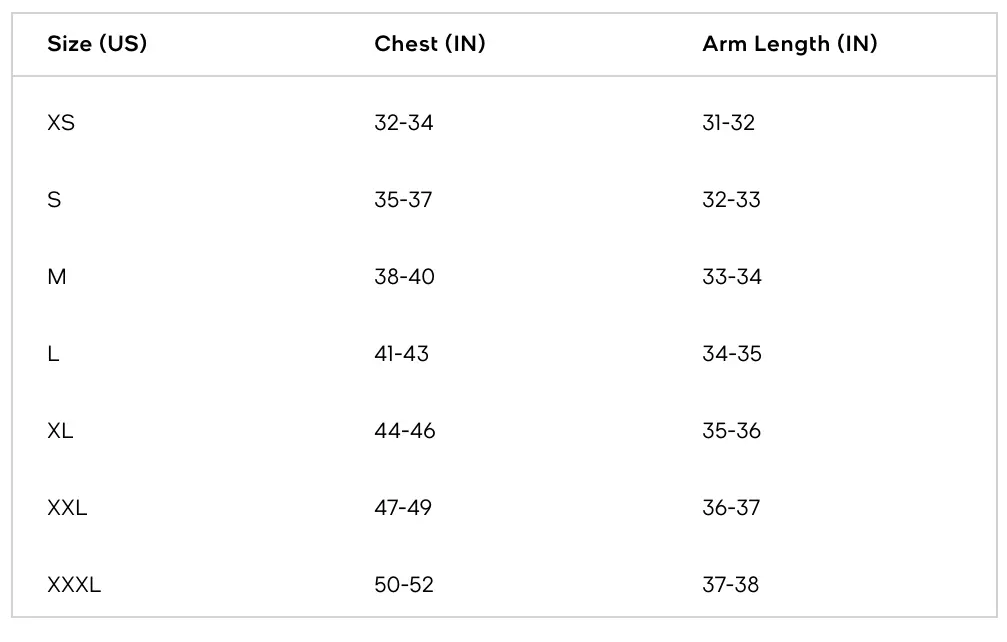Select the XS size row label
1007x642 pixels.
(x=61, y=123)
